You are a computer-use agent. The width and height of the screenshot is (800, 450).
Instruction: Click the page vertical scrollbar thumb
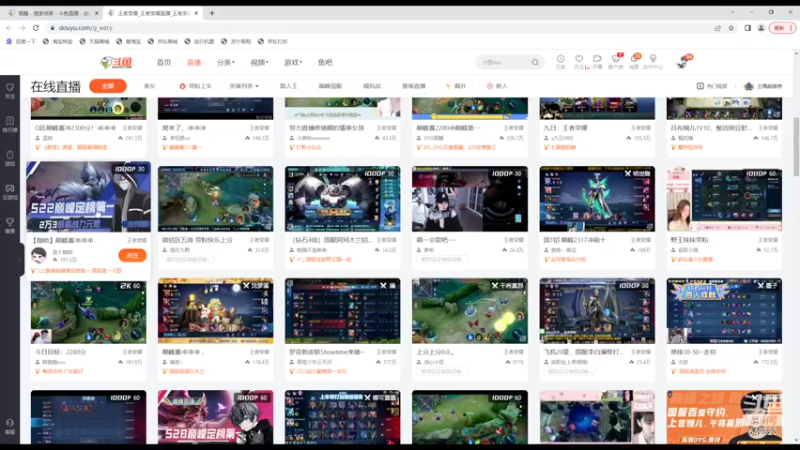click(796, 146)
